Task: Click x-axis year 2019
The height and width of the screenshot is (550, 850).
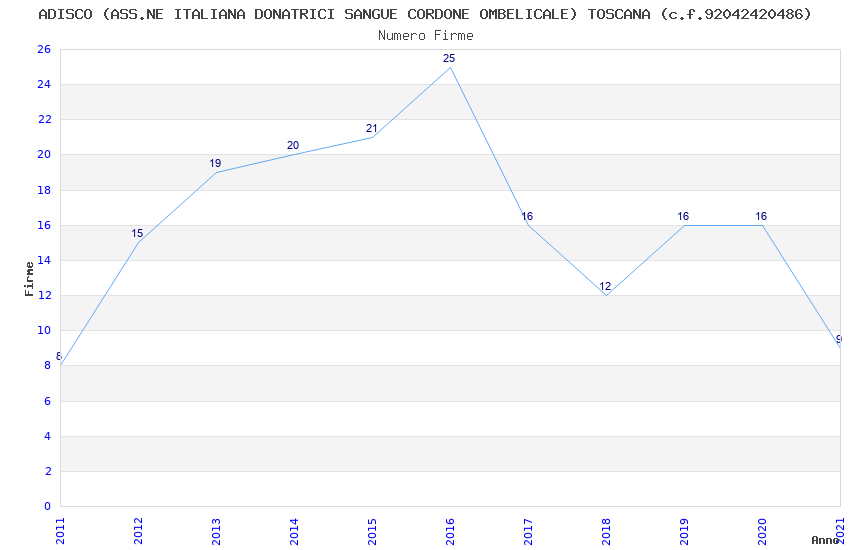Action: 685,531
